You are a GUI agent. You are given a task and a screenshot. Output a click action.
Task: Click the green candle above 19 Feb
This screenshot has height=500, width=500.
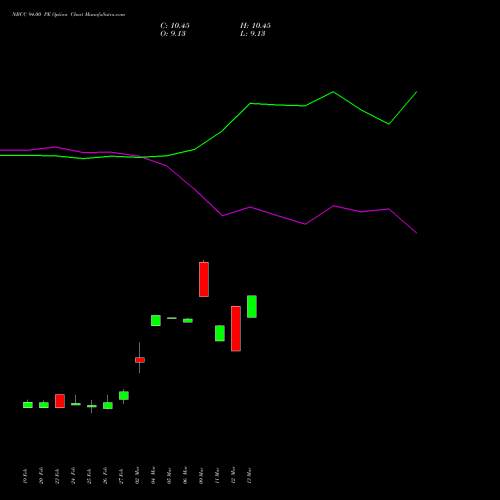coord(28,405)
